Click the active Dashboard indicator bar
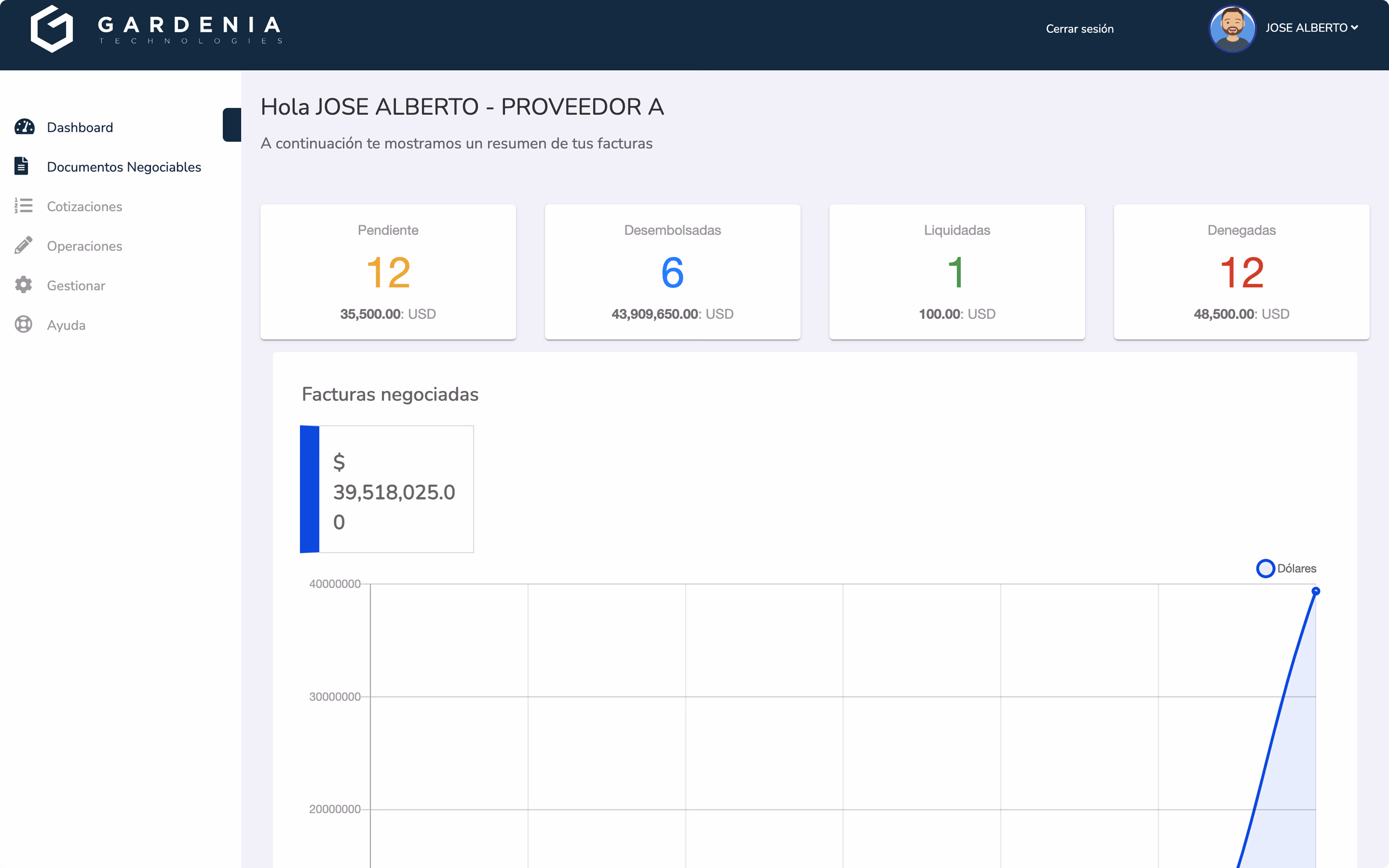 (232, 125)
